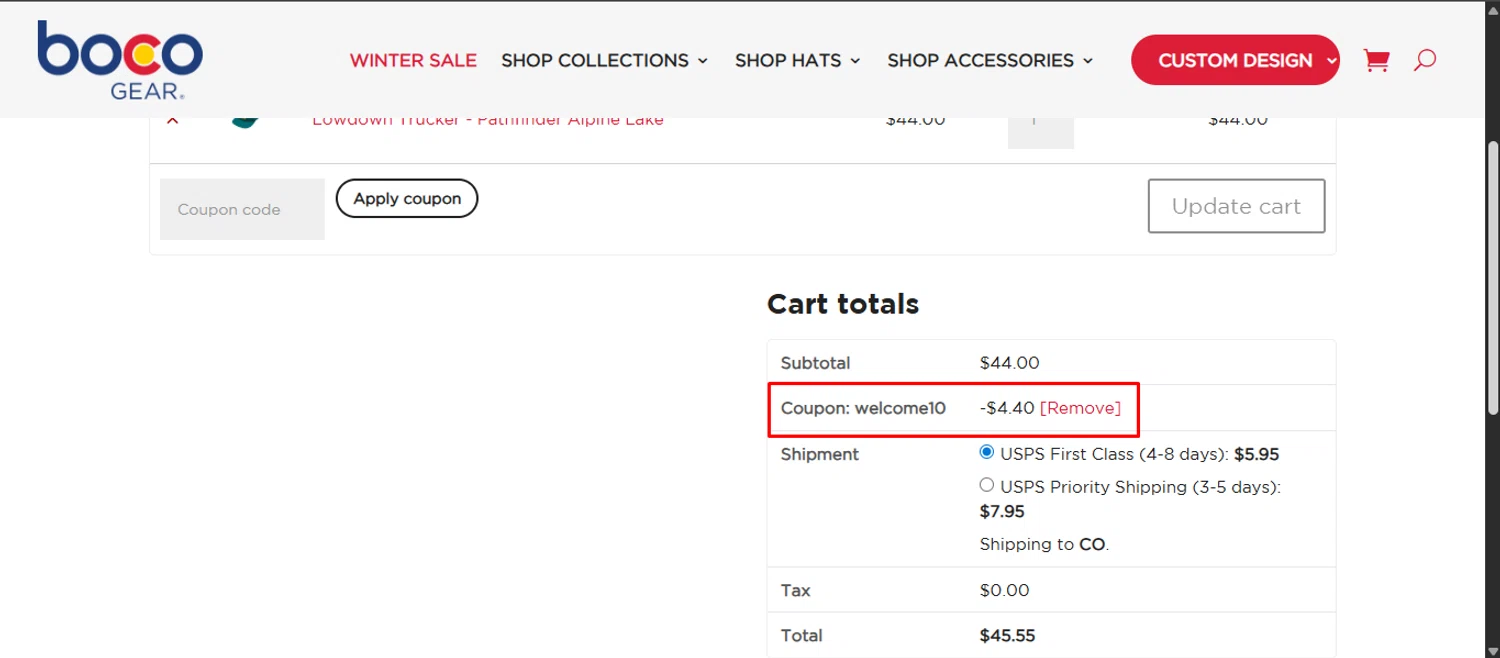This screenshot has height=658, width=1500.
Task: Open the Custom Design dropdown arrow
Action: [x=1331, y=61]
